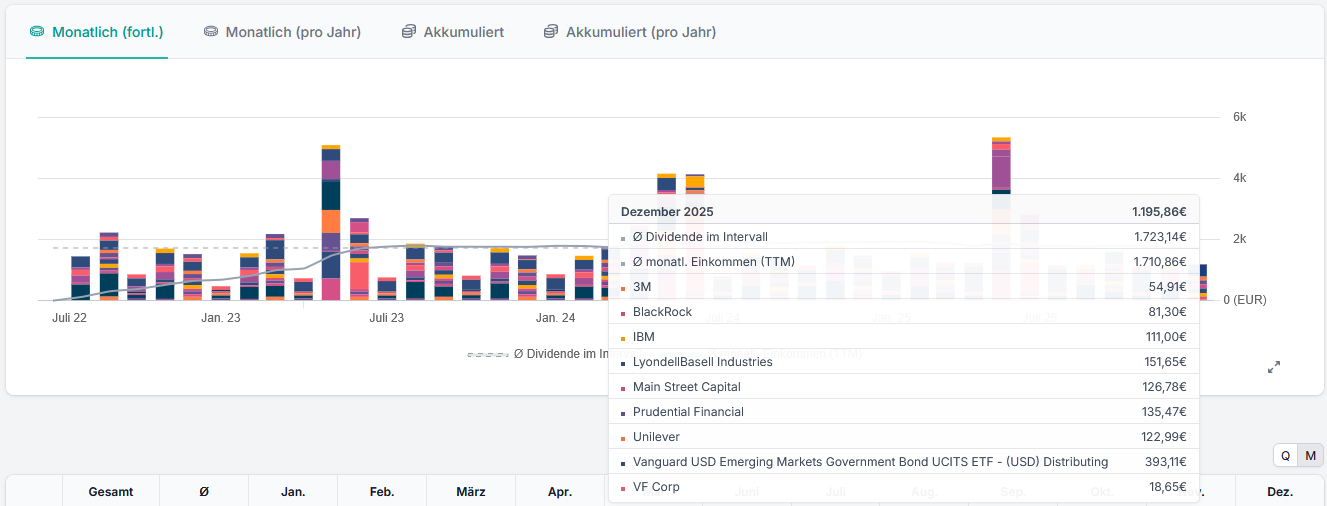Open the Akkumuliert (pro Jahr) tab
Viewport: 1327px width, 506px height.
(x=640, y=32)
